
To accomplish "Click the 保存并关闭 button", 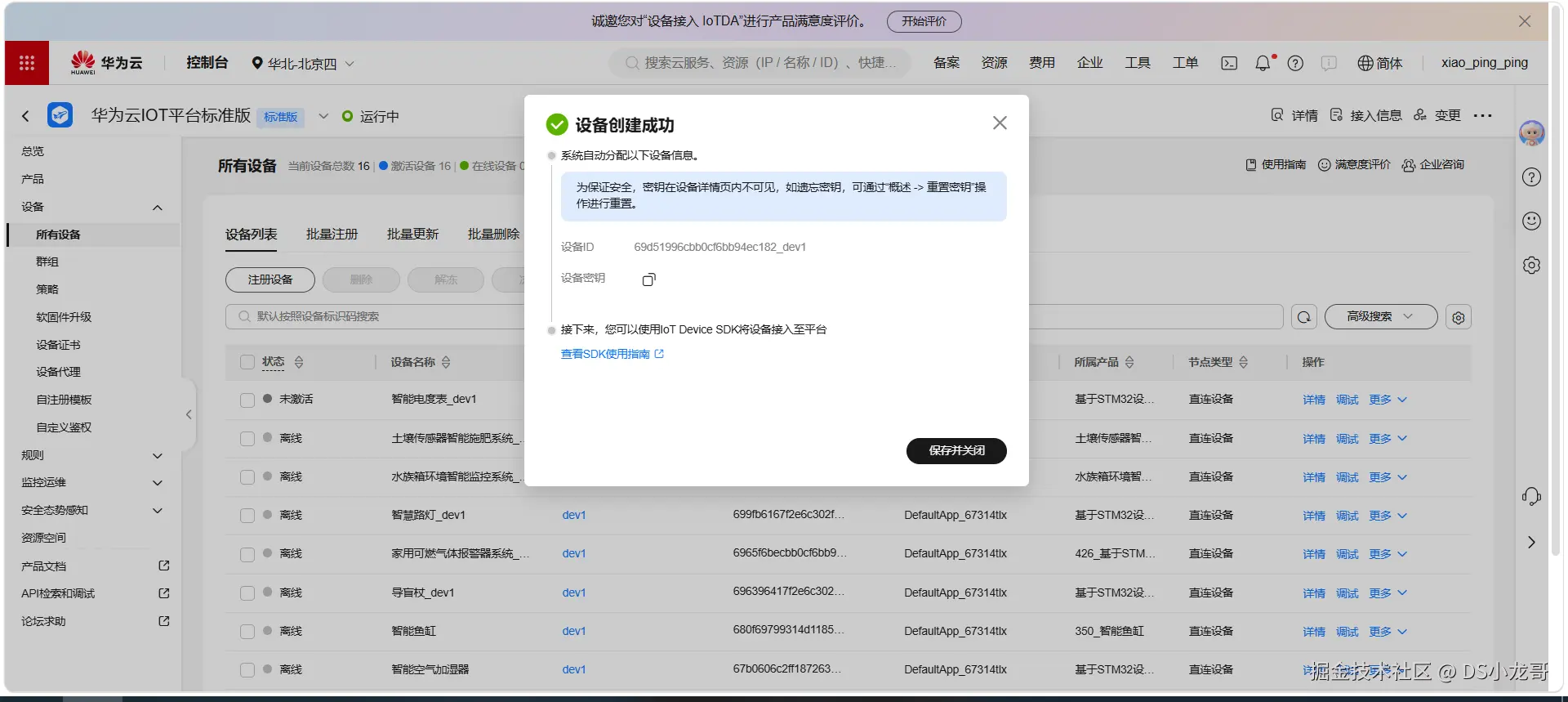I will 956,451.
